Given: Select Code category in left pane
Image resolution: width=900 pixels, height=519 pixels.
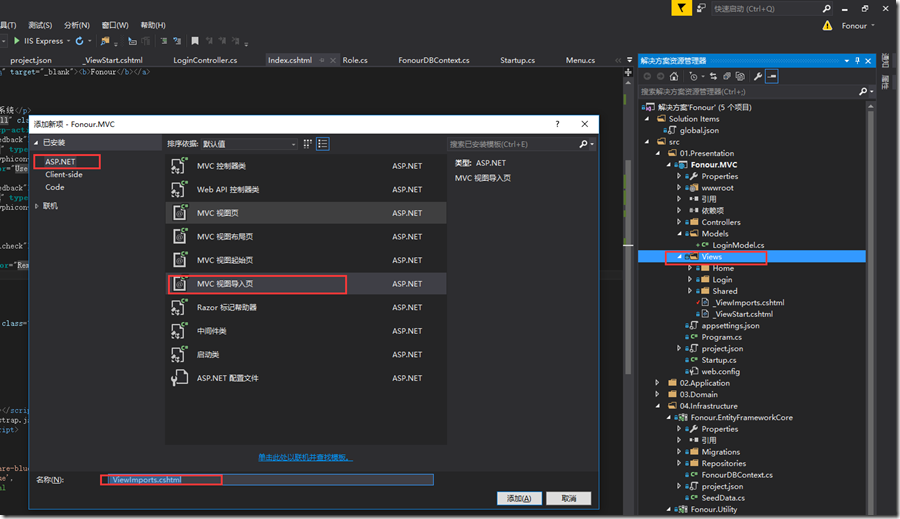Looking at the screenshot, I should click(x=55, y=187).
